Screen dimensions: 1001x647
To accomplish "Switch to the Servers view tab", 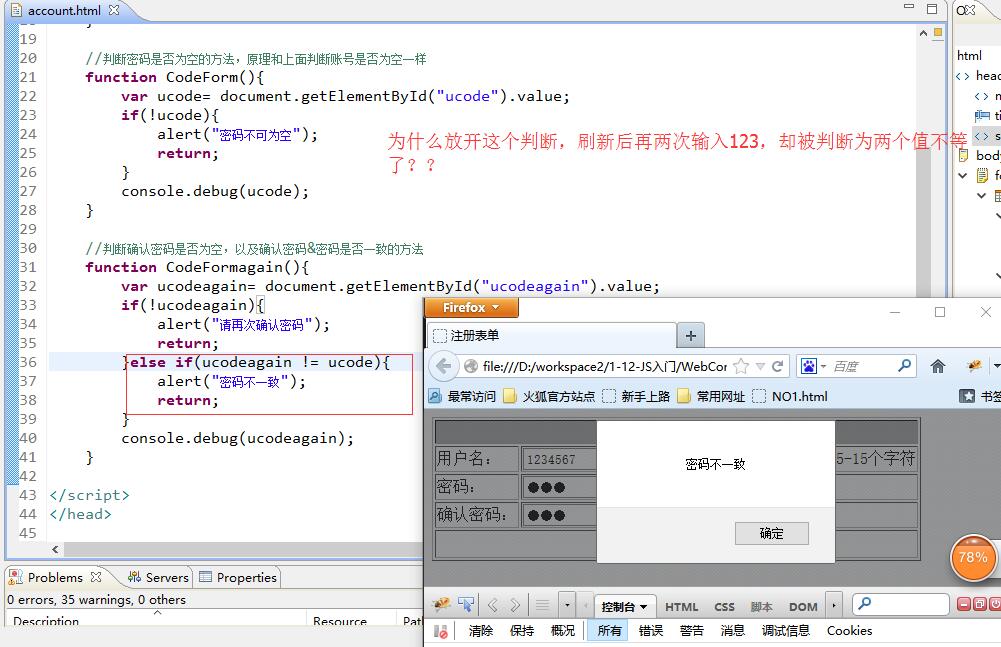I will click(x=158, y=577).
